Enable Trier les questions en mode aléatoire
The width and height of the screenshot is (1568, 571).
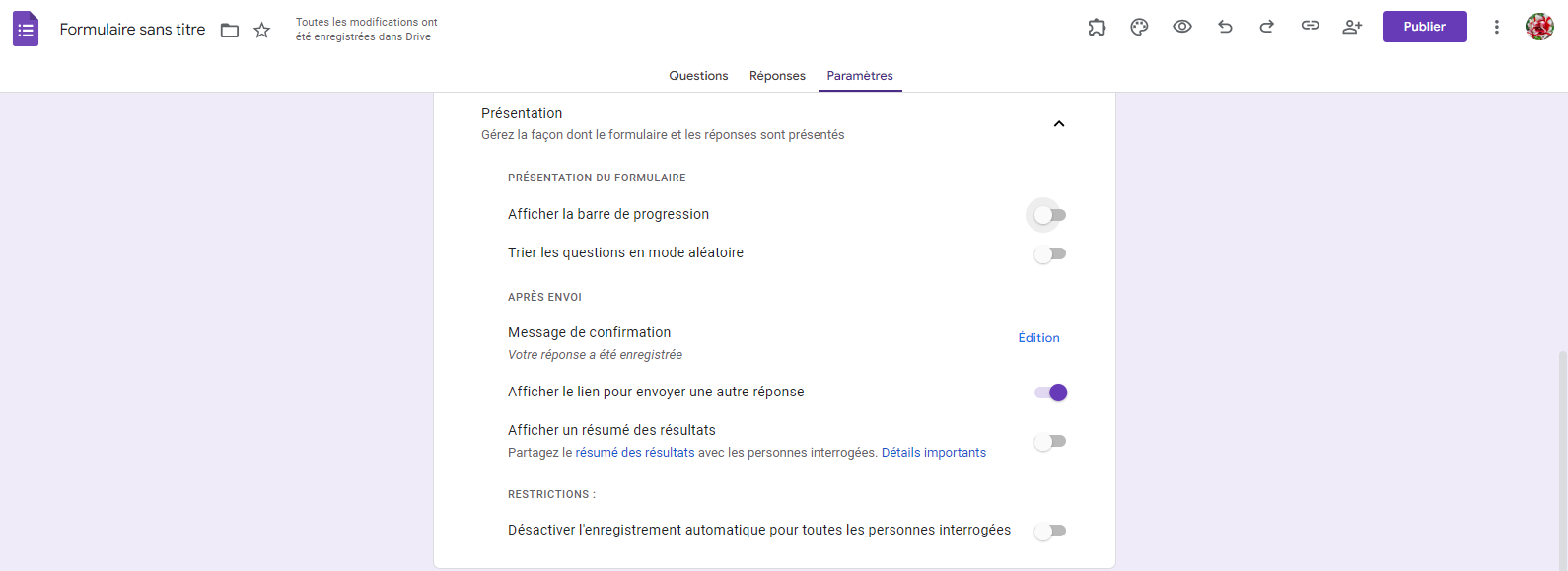point(1049,253)
